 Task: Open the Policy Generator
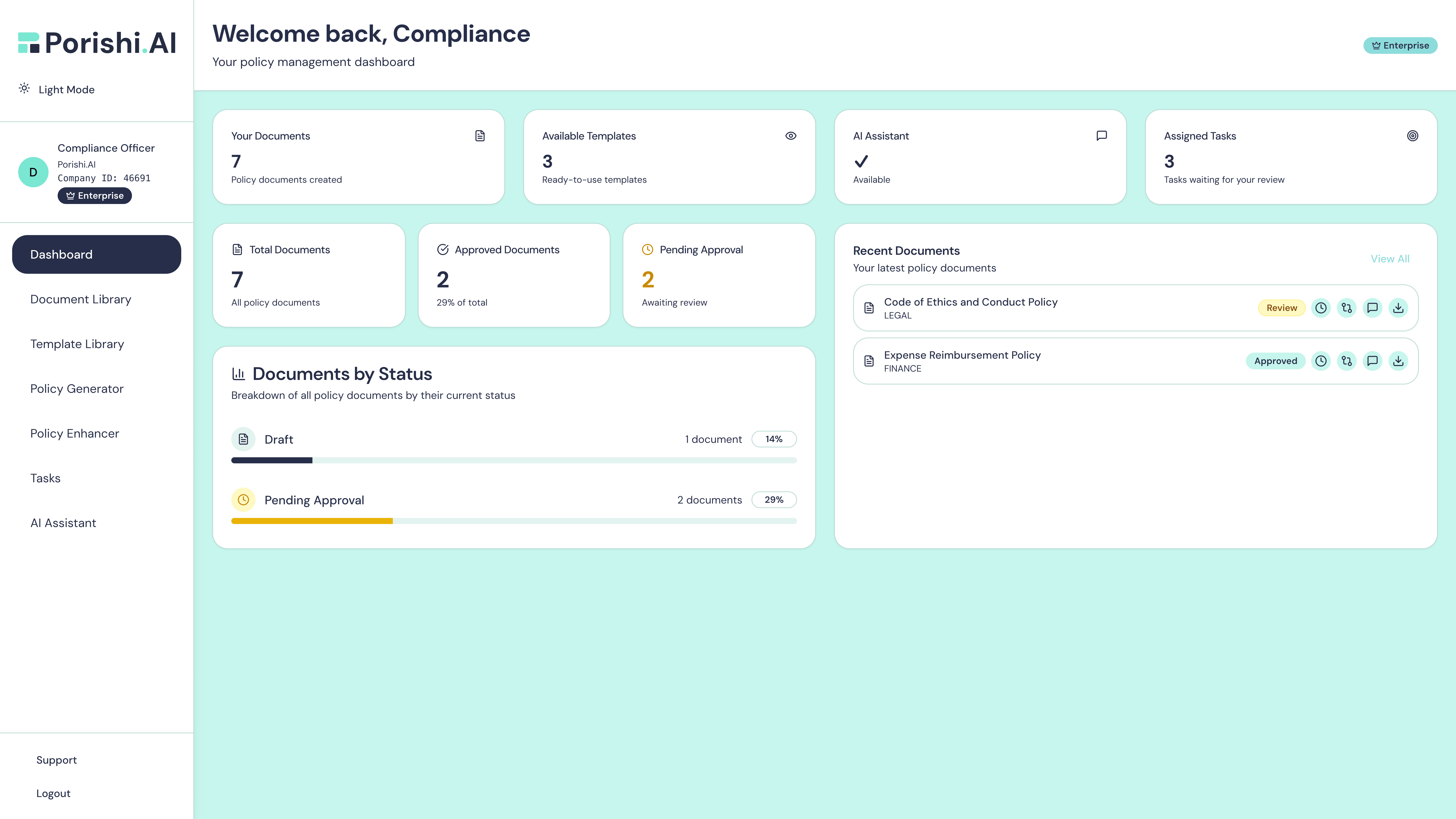(77, 388)
